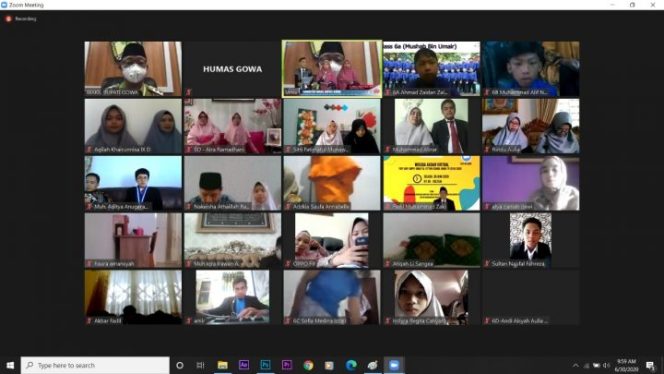Open the clock showing 9:59 AM
This screenshot has width=664, height=374.
pyautogui.click(x=626, y=366)
